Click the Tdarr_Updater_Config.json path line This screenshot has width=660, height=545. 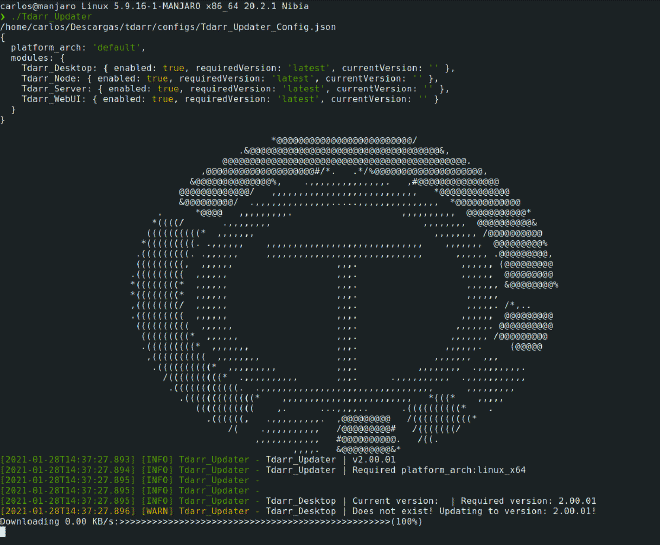point(168,27)
